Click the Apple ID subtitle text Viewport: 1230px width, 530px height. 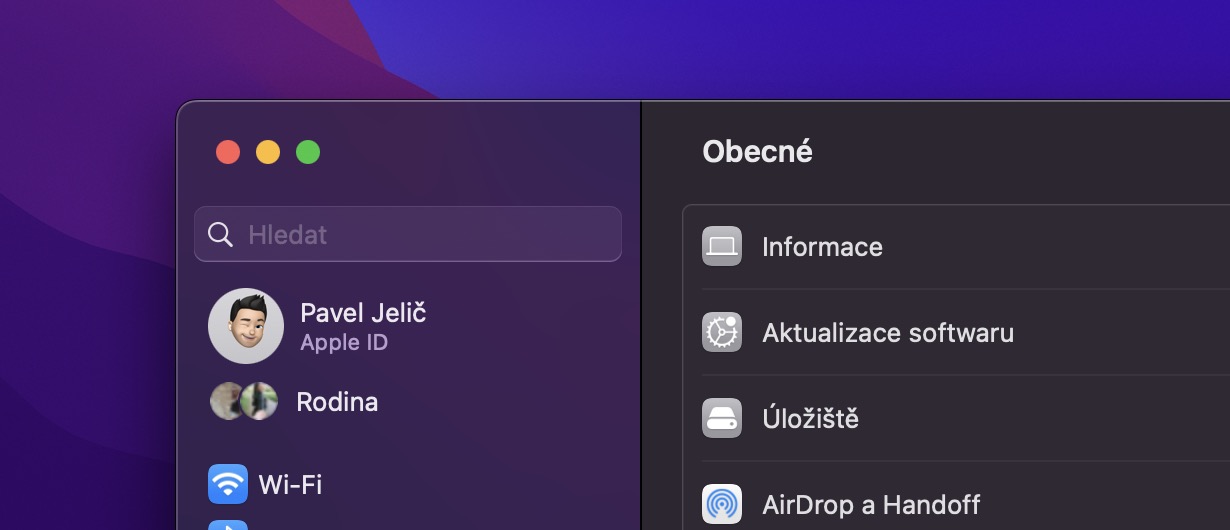pyautogui.click(x=344, y=343)
